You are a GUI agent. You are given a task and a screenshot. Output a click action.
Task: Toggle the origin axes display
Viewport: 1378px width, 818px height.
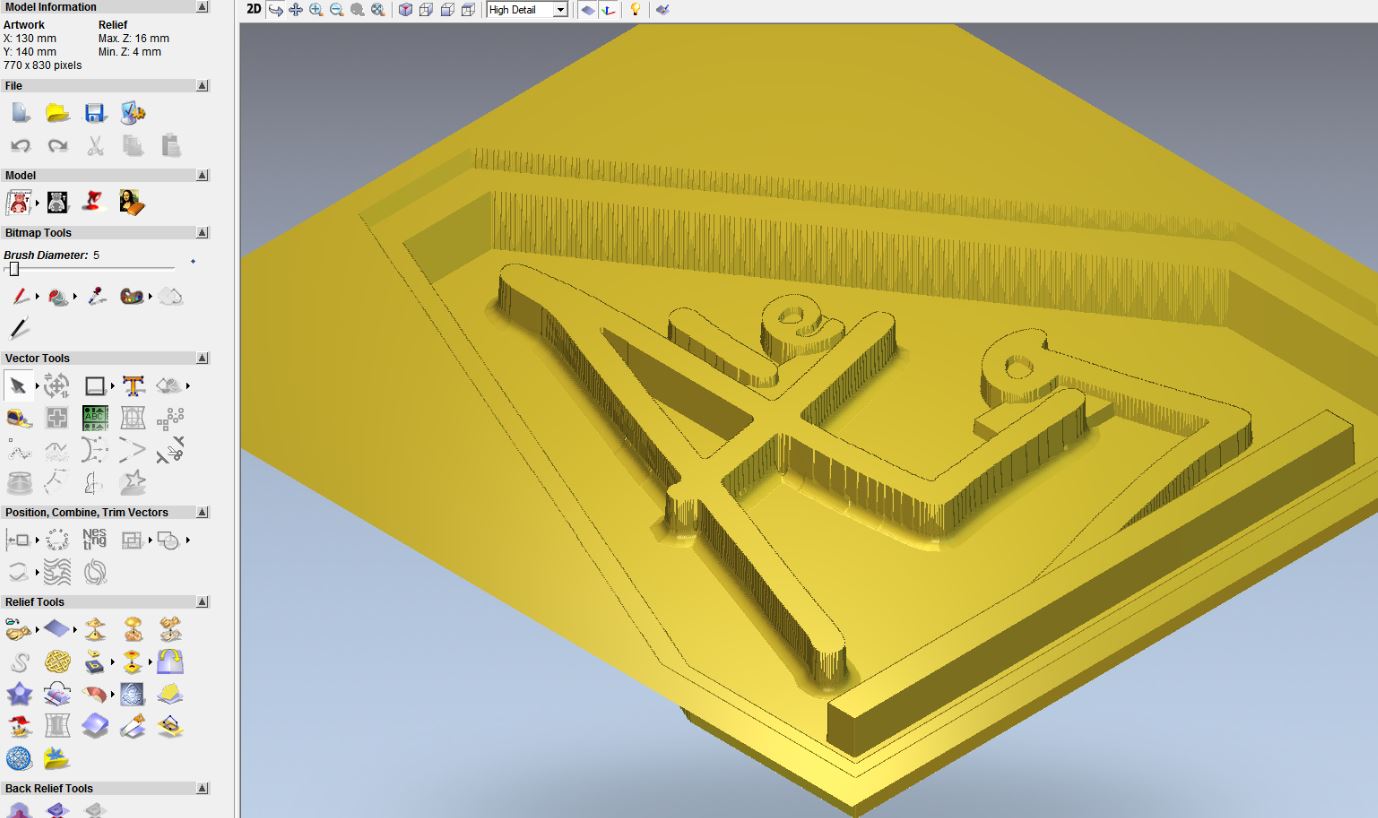pos(608,10)
